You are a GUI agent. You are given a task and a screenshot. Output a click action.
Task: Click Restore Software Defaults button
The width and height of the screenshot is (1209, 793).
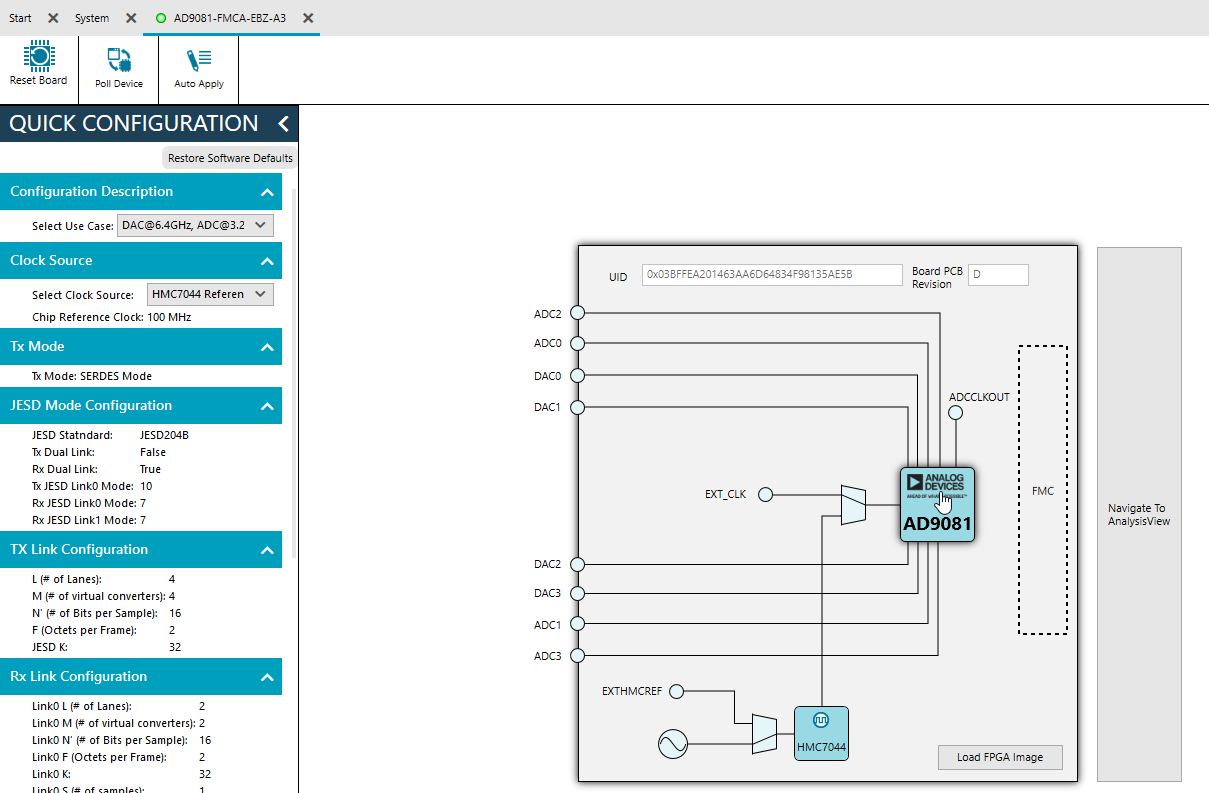pos(230,158)
